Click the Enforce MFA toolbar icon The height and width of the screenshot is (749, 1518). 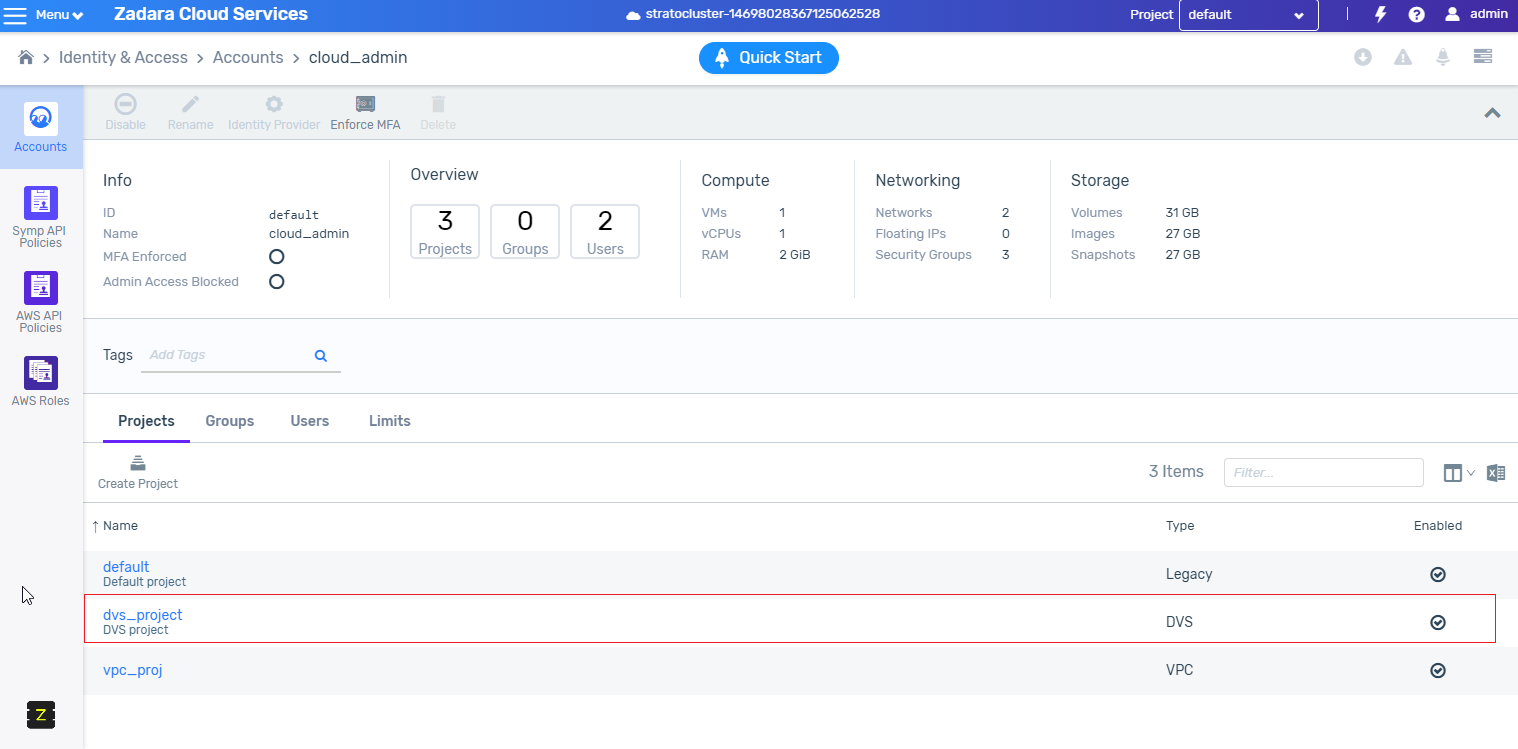(365, 104)
